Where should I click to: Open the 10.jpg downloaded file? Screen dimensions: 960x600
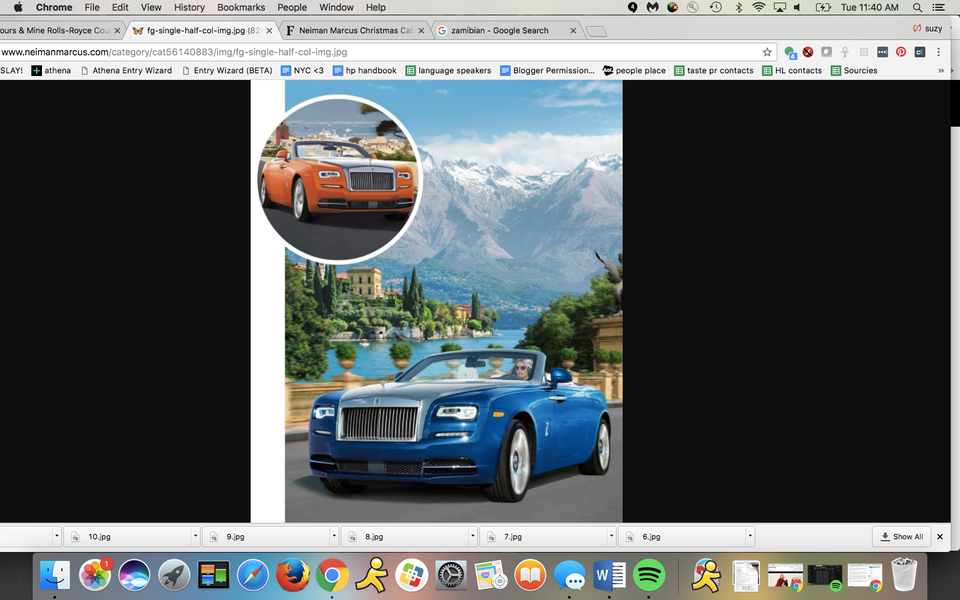point(128,536)
